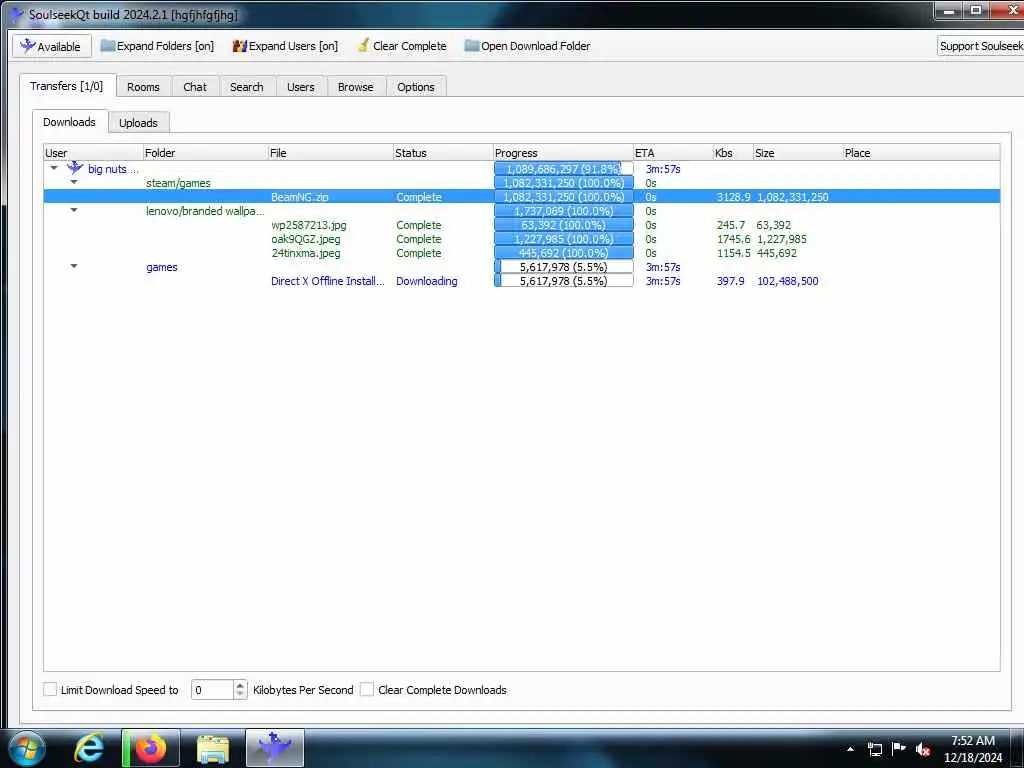
Task: Select the BeamNG.zip file row
Action: [x=522, y=197]
